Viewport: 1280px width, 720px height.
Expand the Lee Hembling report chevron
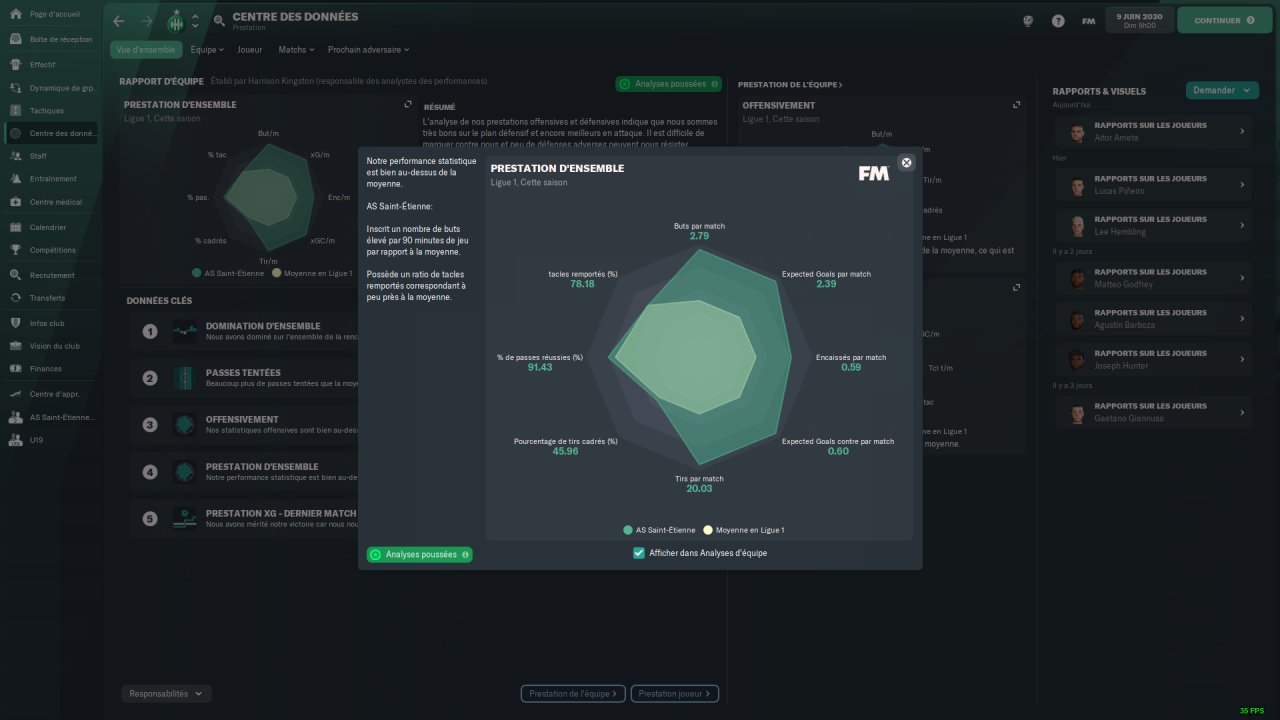(1242, 225)
